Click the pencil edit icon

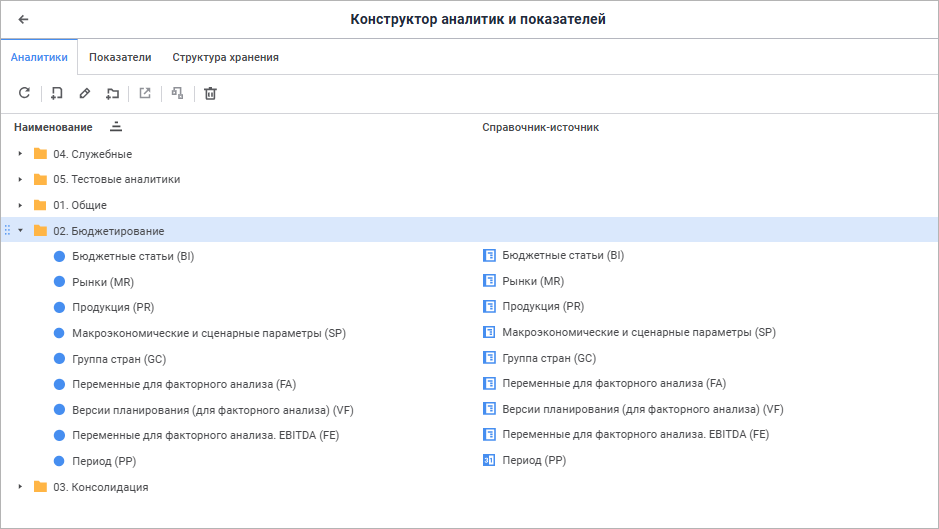coord(85,93)
